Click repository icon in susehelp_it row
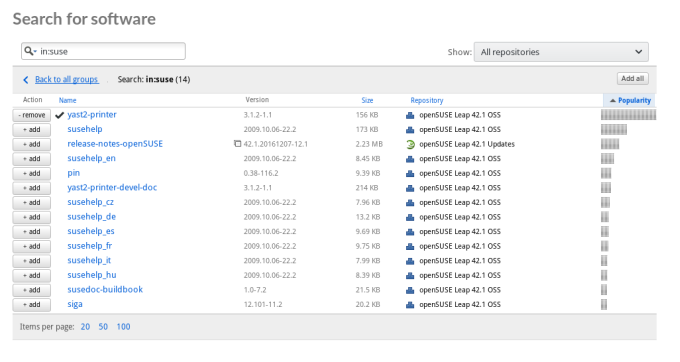The width and height of the screenshot is (680, 362). 410,261
